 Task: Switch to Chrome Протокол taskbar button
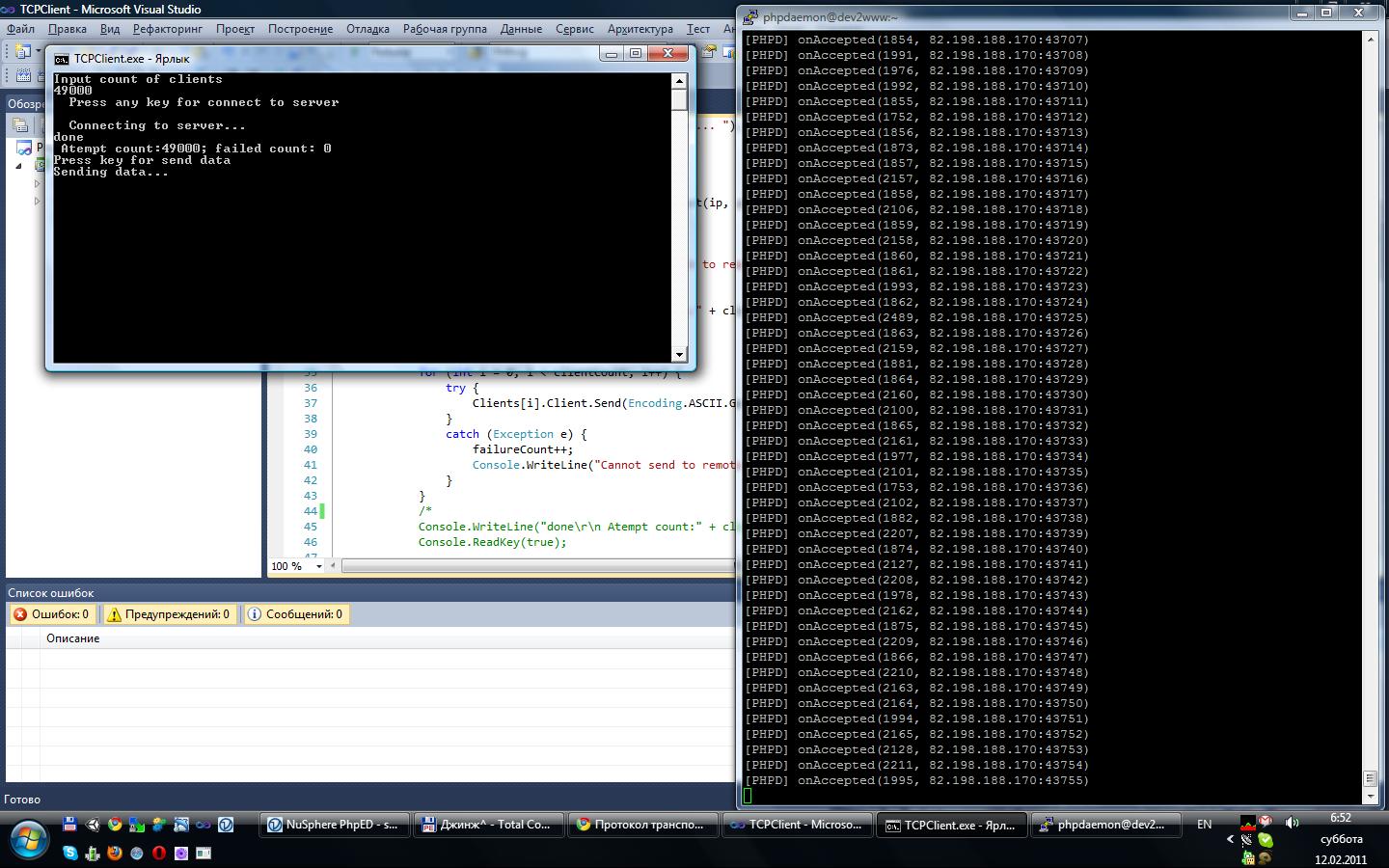[642, 825]
